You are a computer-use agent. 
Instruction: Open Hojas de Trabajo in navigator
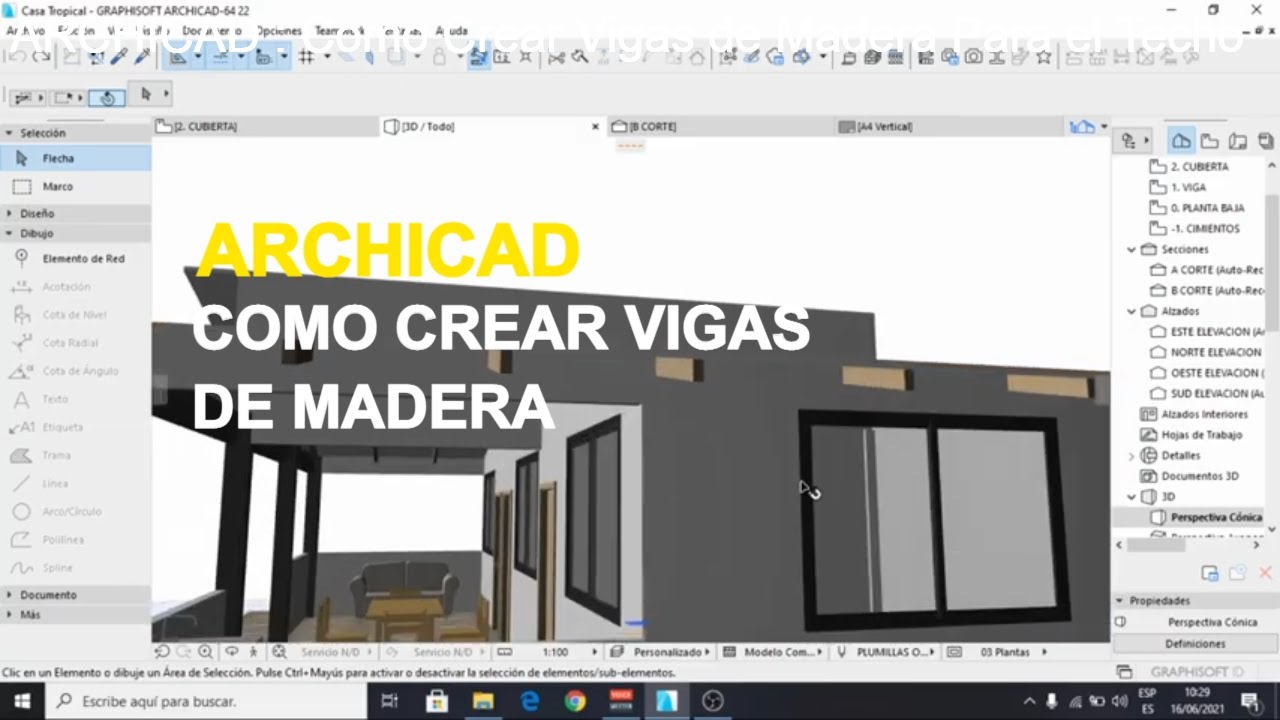[x=1191, y=435]
